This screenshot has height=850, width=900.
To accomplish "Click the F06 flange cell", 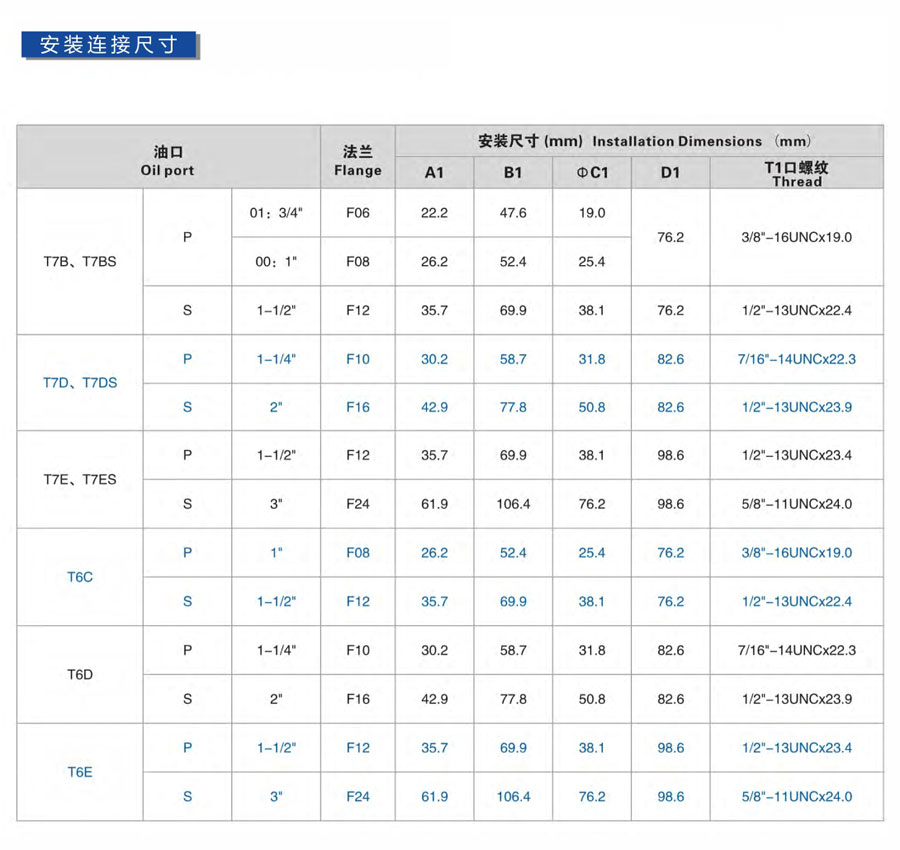I will (x=358, y=213).
